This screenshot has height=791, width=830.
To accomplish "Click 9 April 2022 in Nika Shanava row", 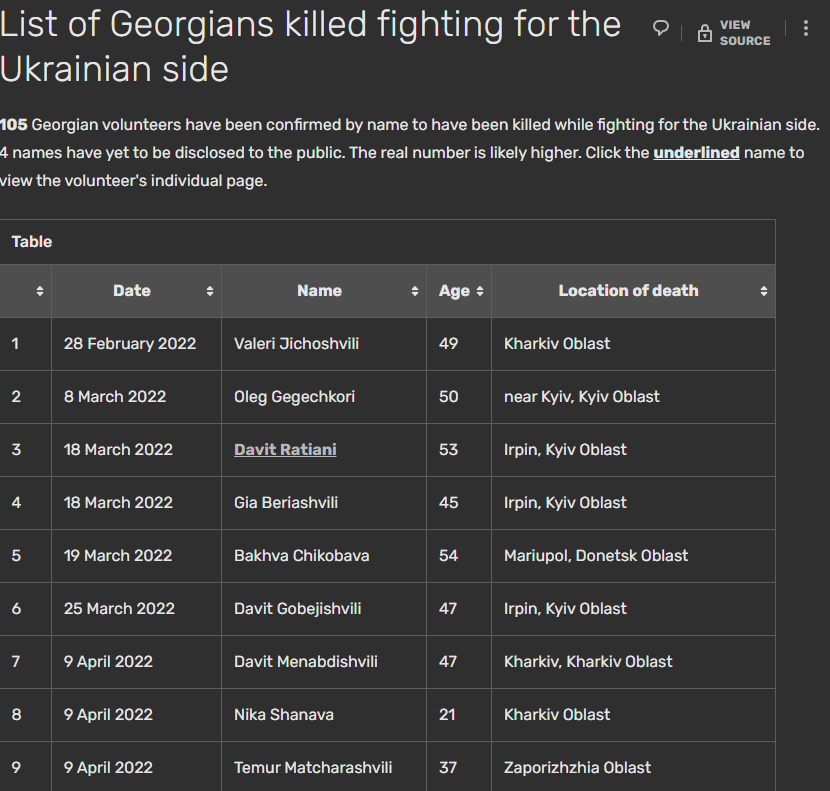I will point(108,714).
